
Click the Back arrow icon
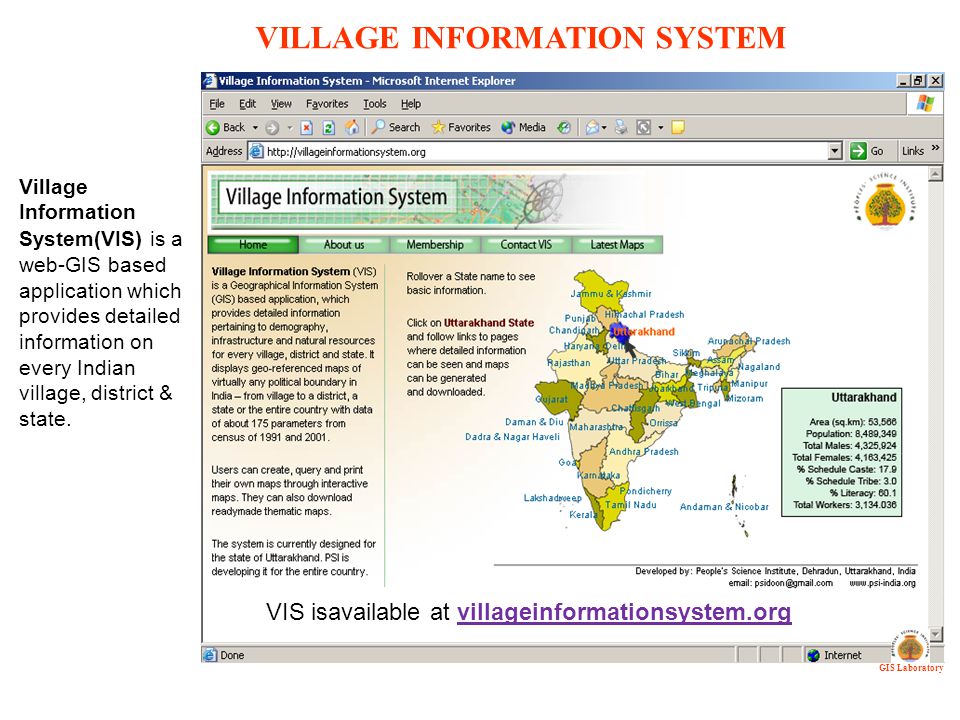click(213, 128)
